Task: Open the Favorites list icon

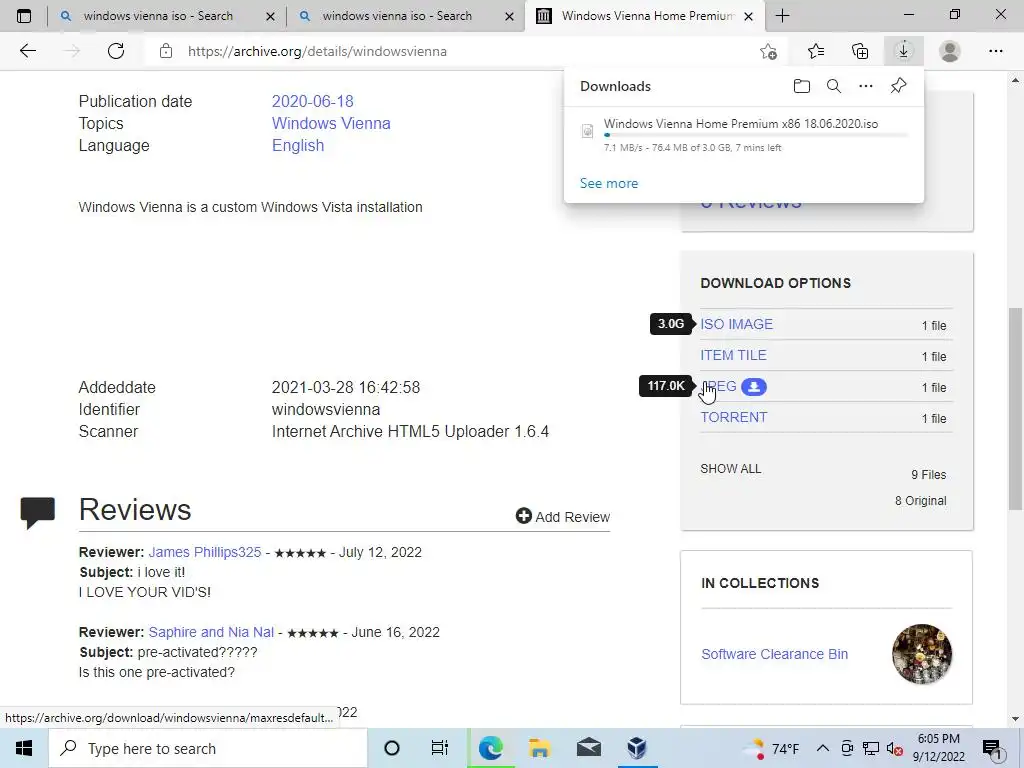Action: [816, 51]
